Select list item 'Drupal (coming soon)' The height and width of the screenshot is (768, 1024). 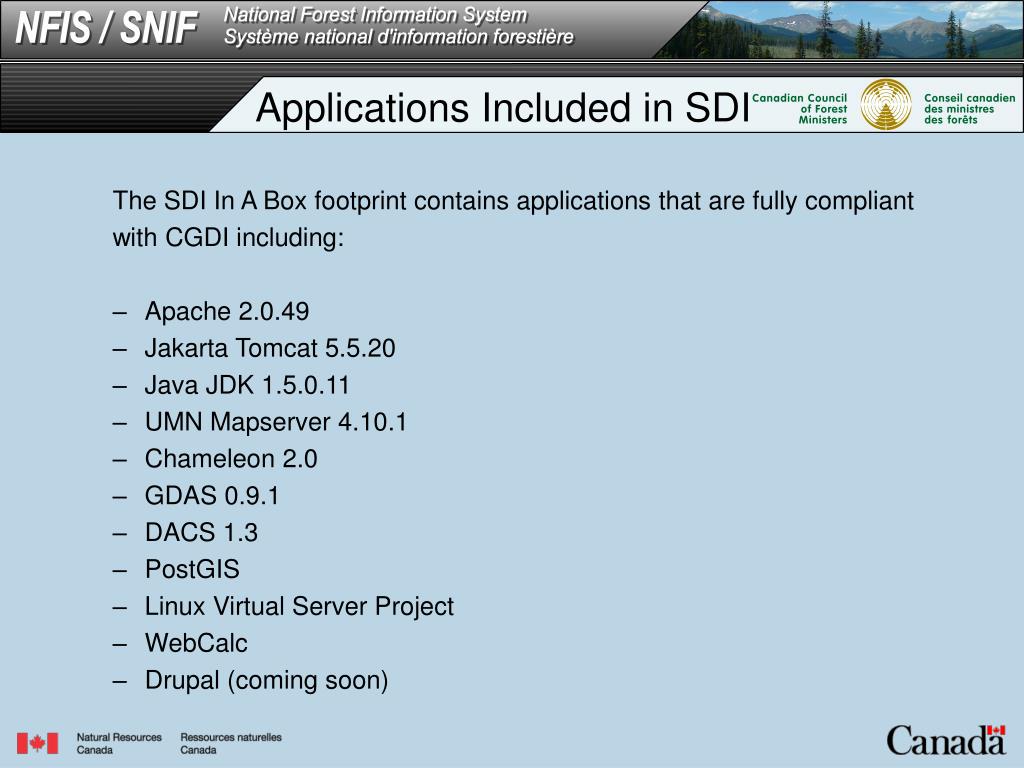[266, 680]
